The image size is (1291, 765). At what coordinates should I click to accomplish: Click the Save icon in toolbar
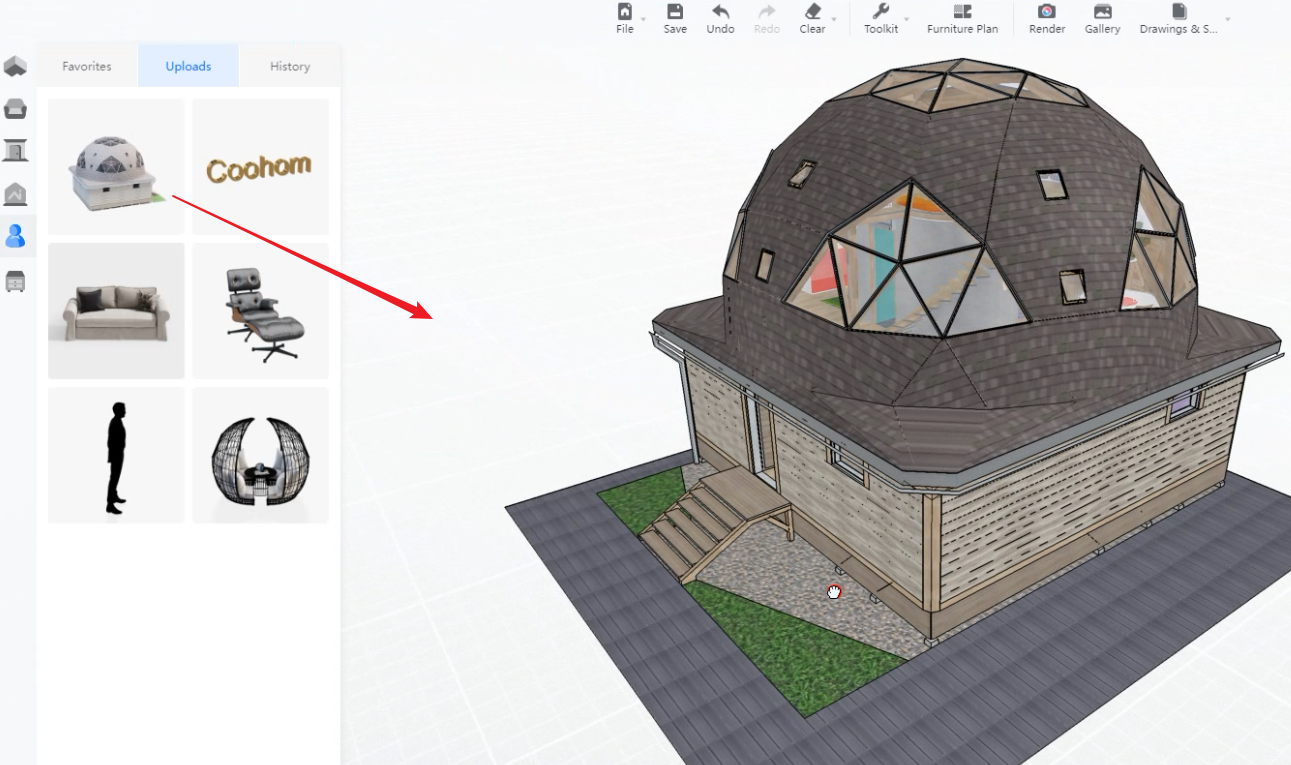click(x=675, y=18)
